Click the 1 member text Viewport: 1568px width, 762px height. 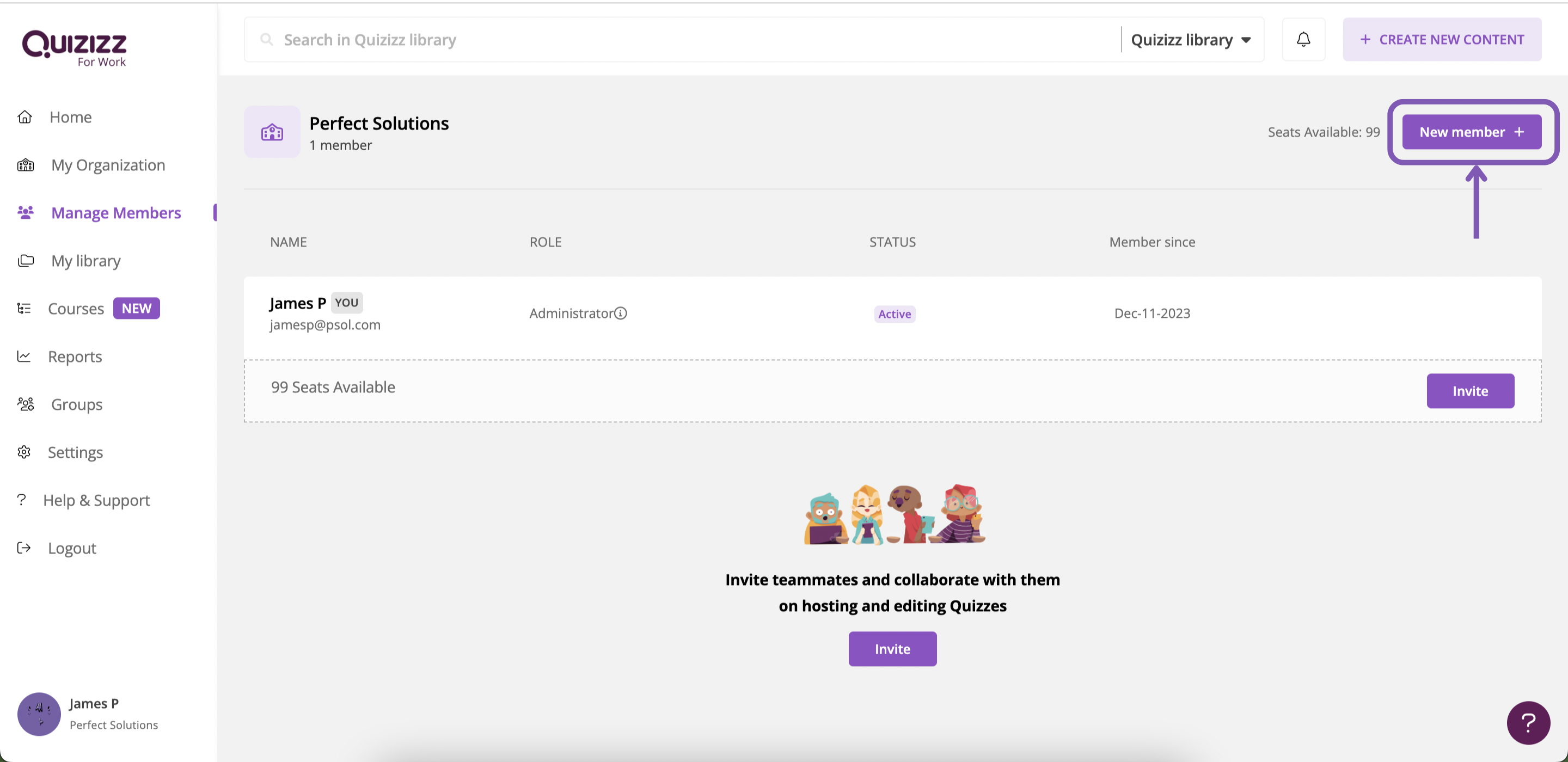coord(340,145)
